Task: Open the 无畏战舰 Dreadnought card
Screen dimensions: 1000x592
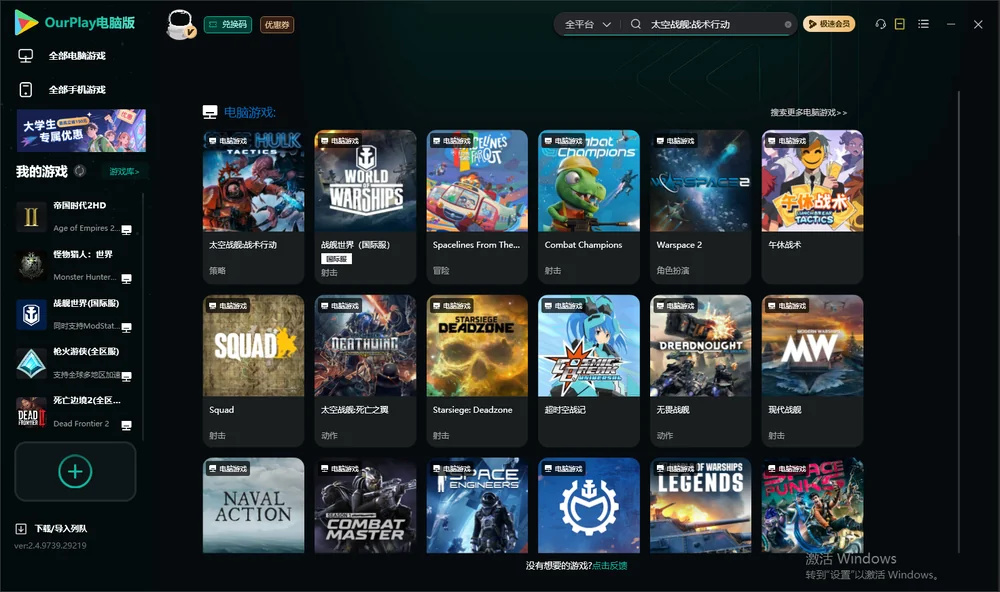Action: pos(701,371)
